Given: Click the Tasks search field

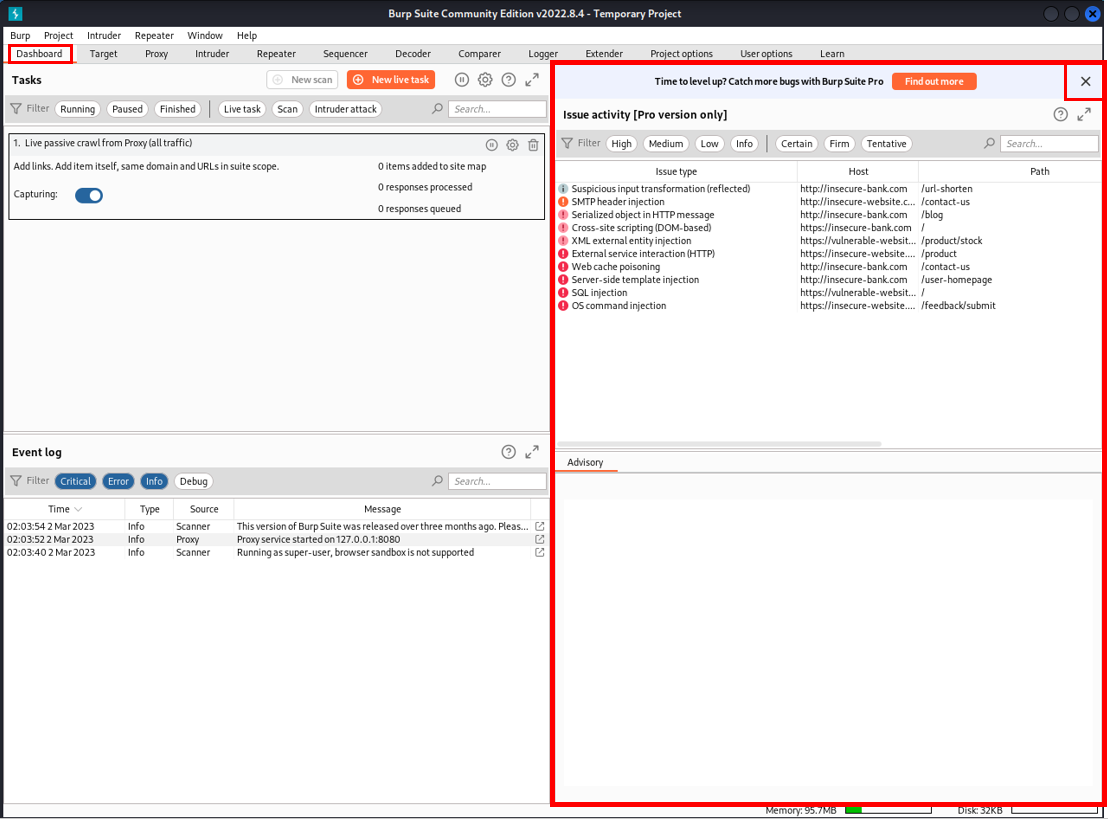Looking at the screenshot, I should (x=497, y=109).
